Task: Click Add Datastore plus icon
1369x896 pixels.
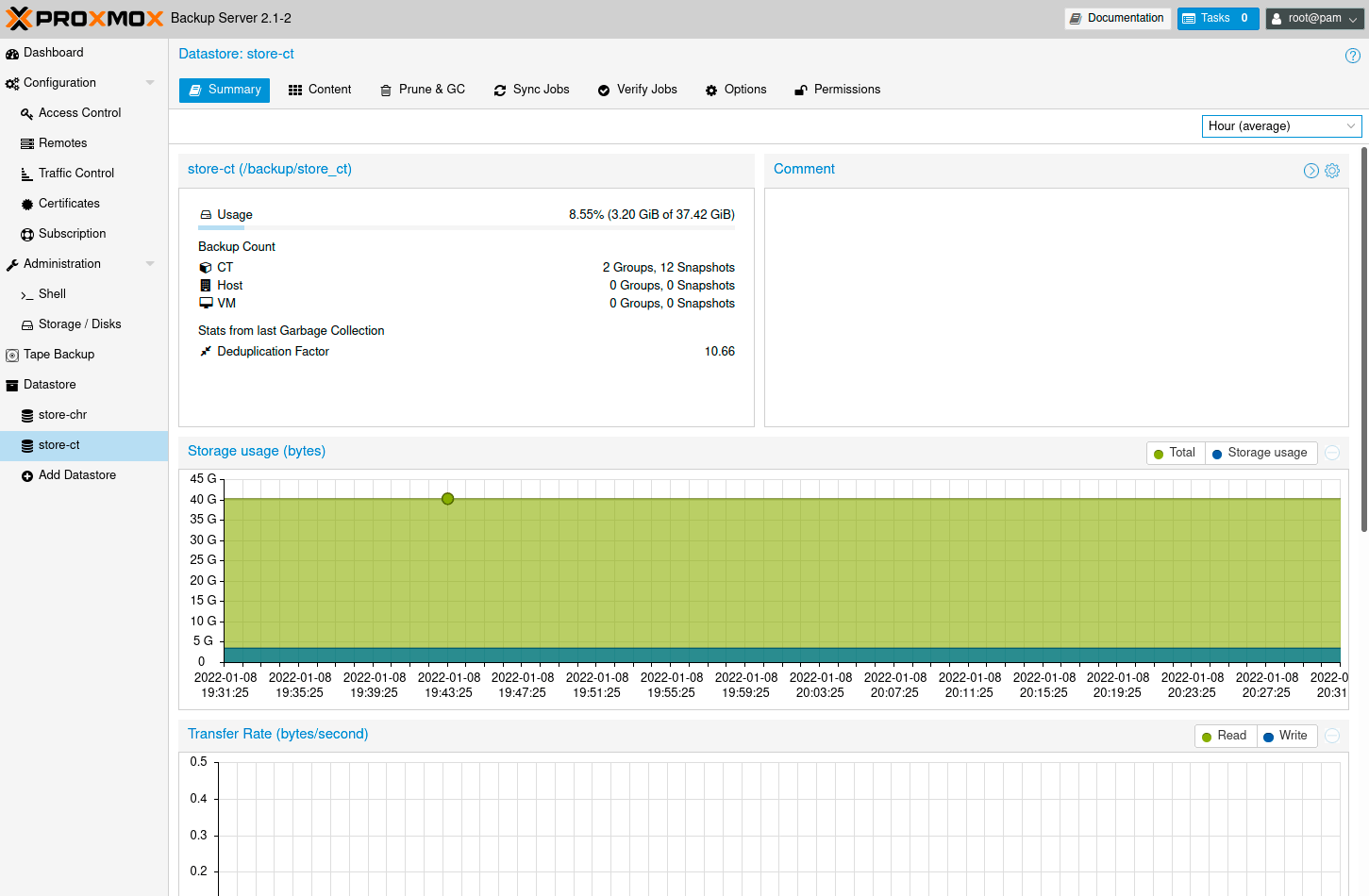Action: (x=27, y=476)
